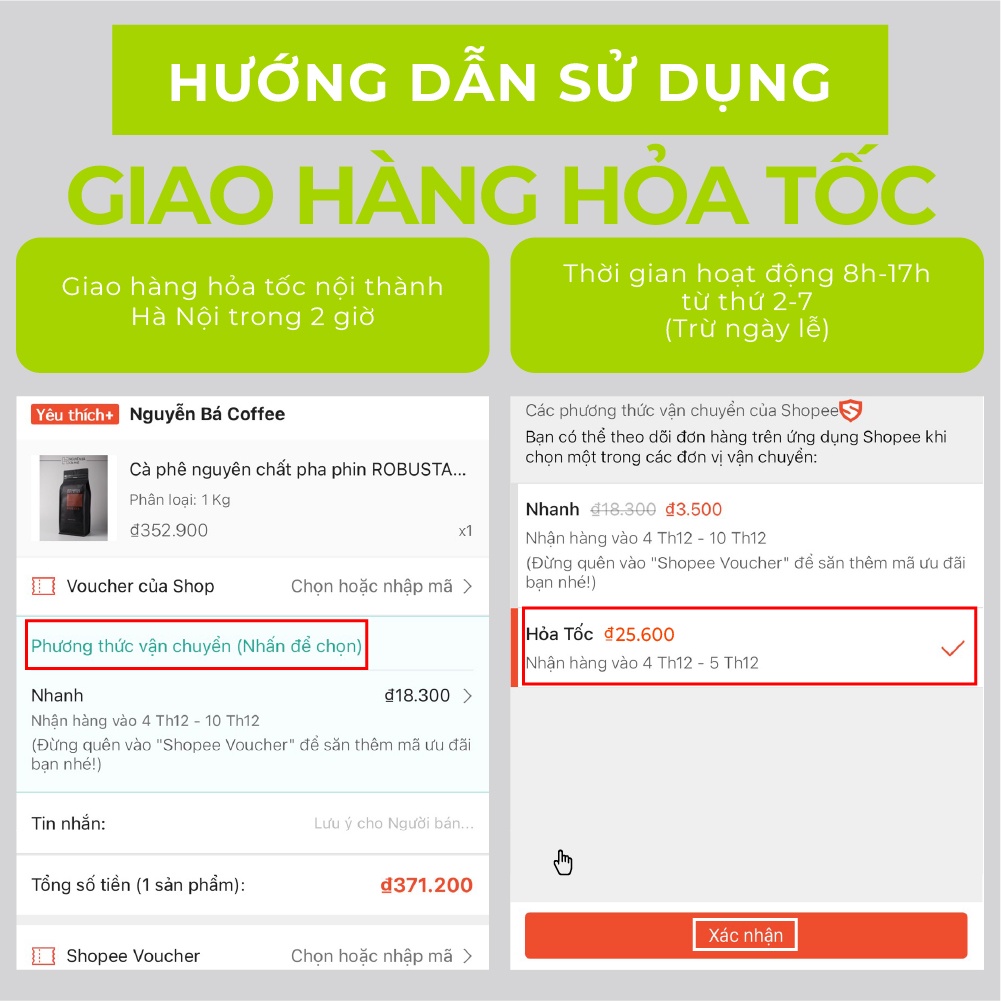1001x1001 pixels.
Task: Expand Nhanh ₫18.300 shipping chevron
Action: coord(467,695)
